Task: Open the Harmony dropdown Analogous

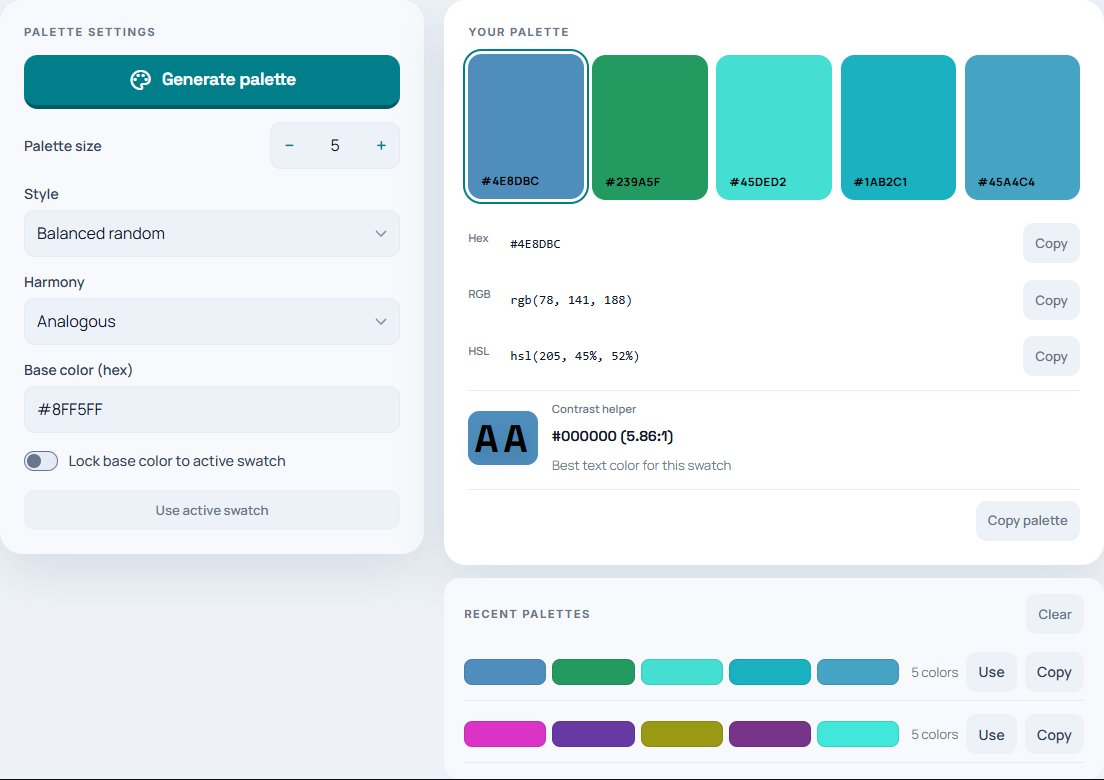Action: click(x=212, y=322)
